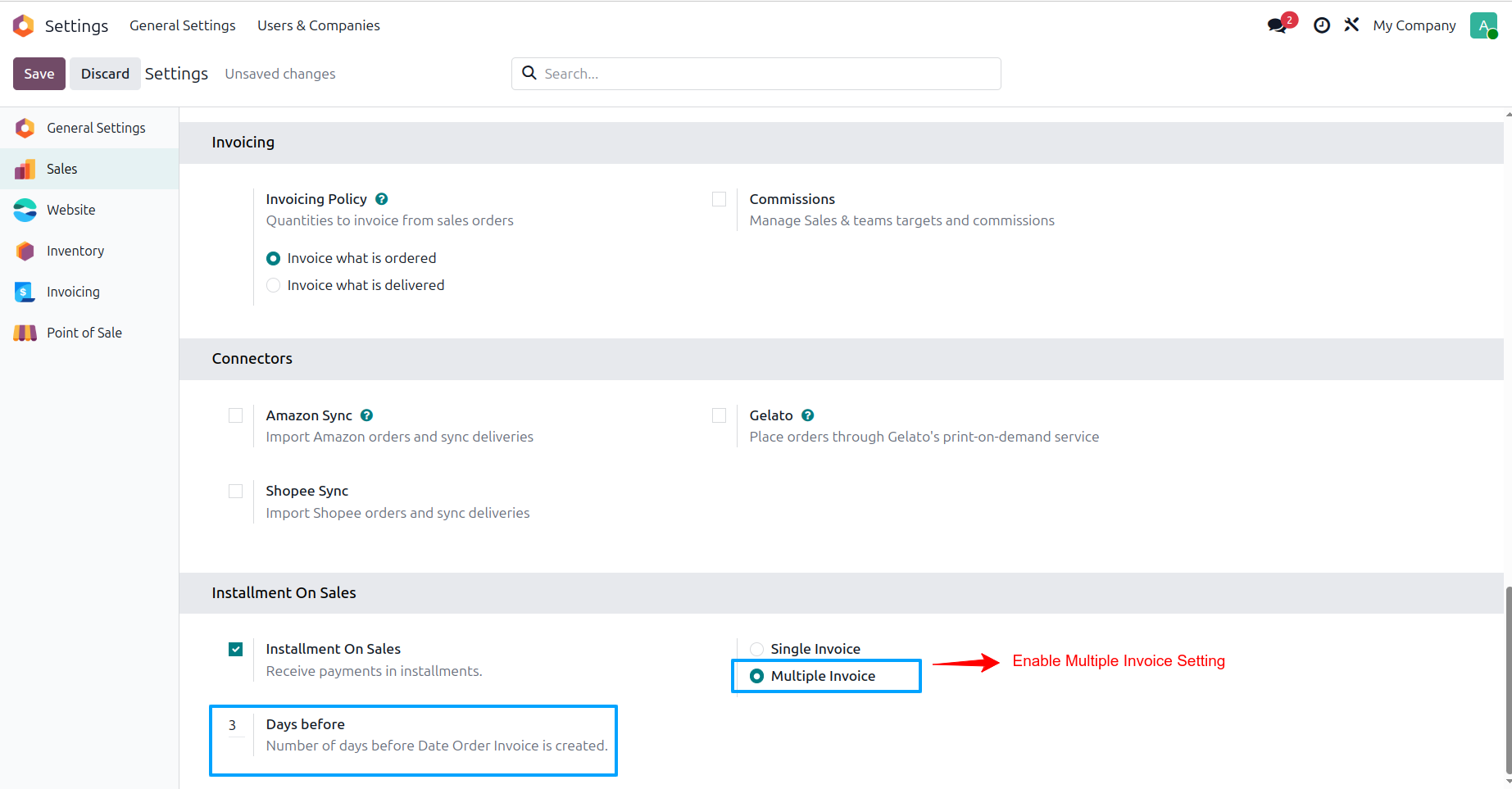
Task: Open the developer tools wrench icon
Action: [1351, 25]
